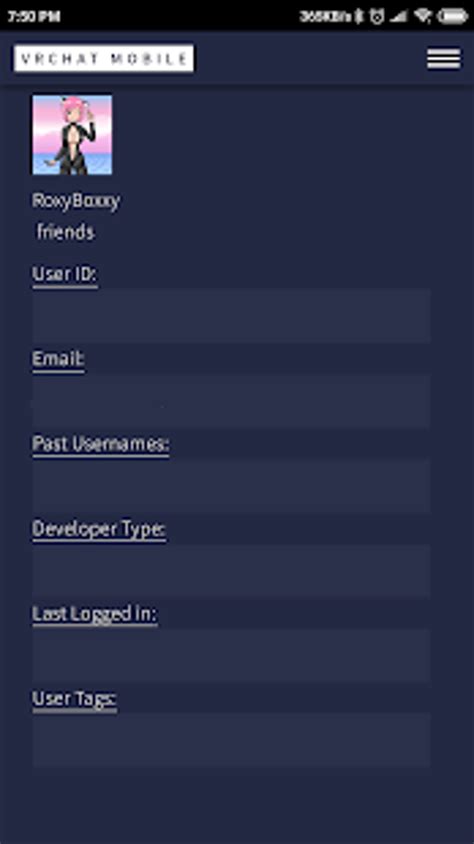Tap the network speed indicator
Screen dimensions: 474x844
tap(325, 16)
